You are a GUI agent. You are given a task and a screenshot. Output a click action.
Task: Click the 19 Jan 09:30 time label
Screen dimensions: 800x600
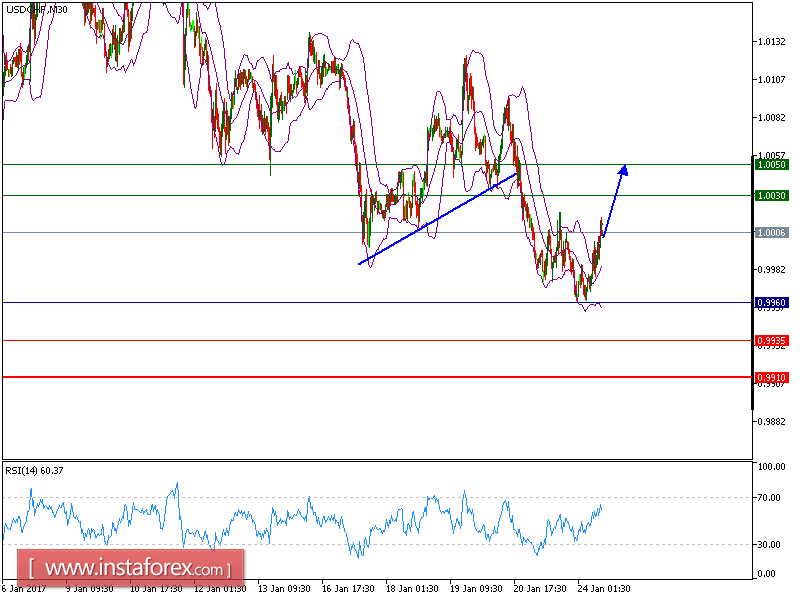tap(477, 589)
